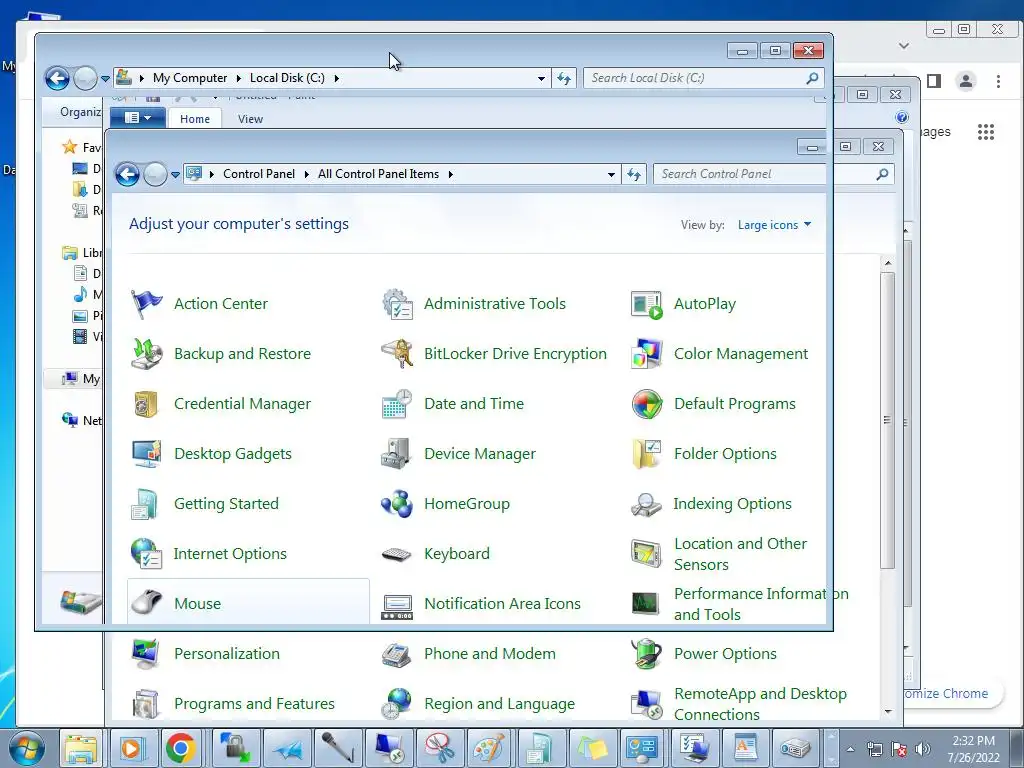Open Indexing Options magnifier icon
The height and width of the screenshot is (768, 1024).
click(647, 504)
